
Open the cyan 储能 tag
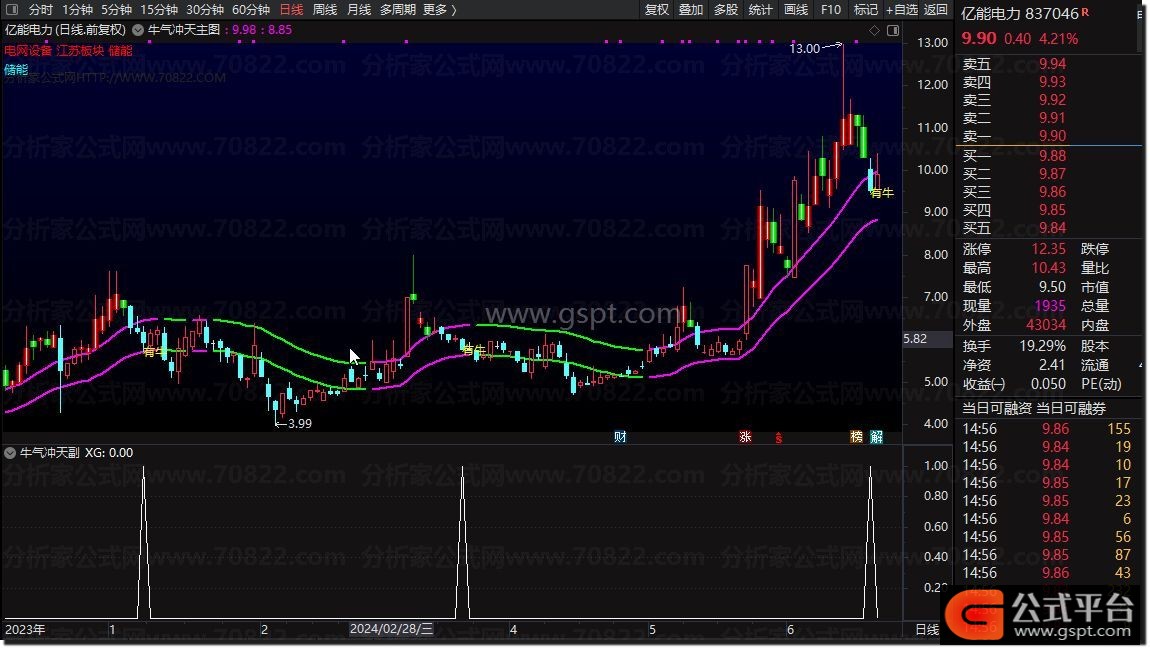tap(16, 70)
